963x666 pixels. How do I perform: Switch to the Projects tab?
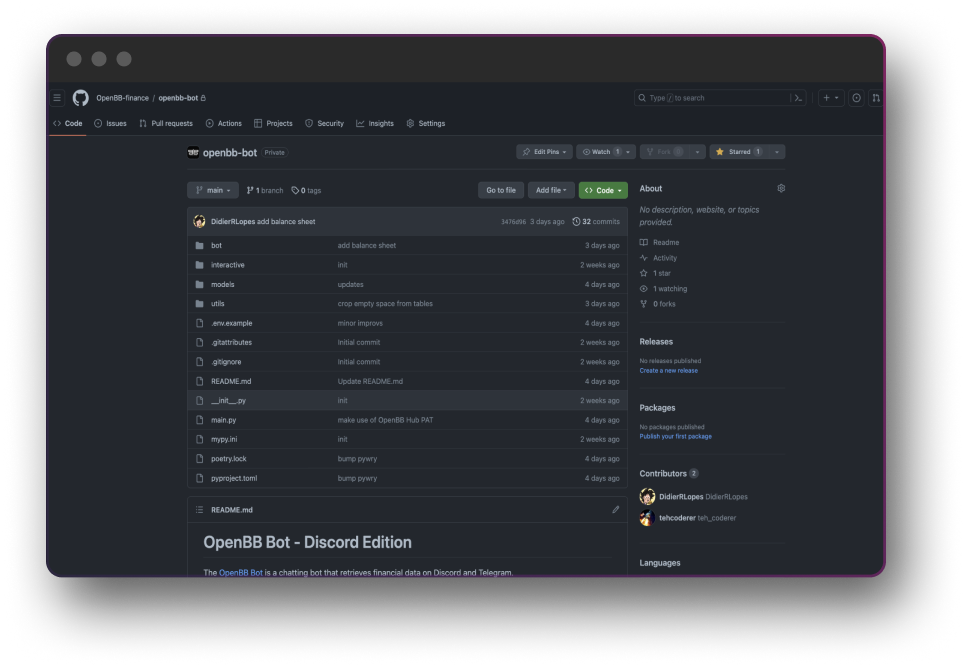(x=274, y=123)
